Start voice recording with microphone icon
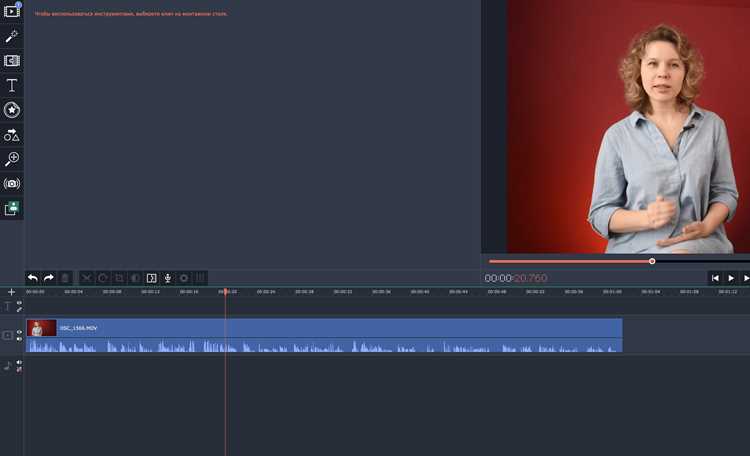This screenshot has height=456, width=750. point(168,278)
